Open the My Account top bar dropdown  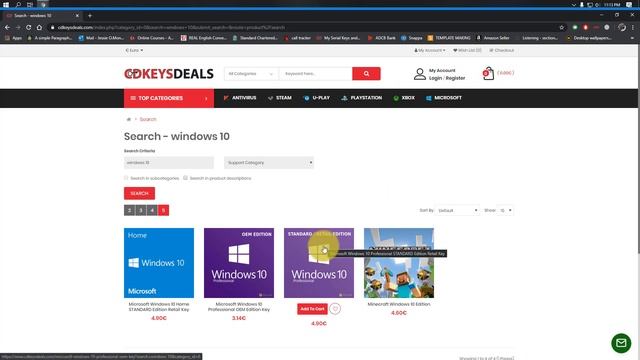tap(429, 50)
